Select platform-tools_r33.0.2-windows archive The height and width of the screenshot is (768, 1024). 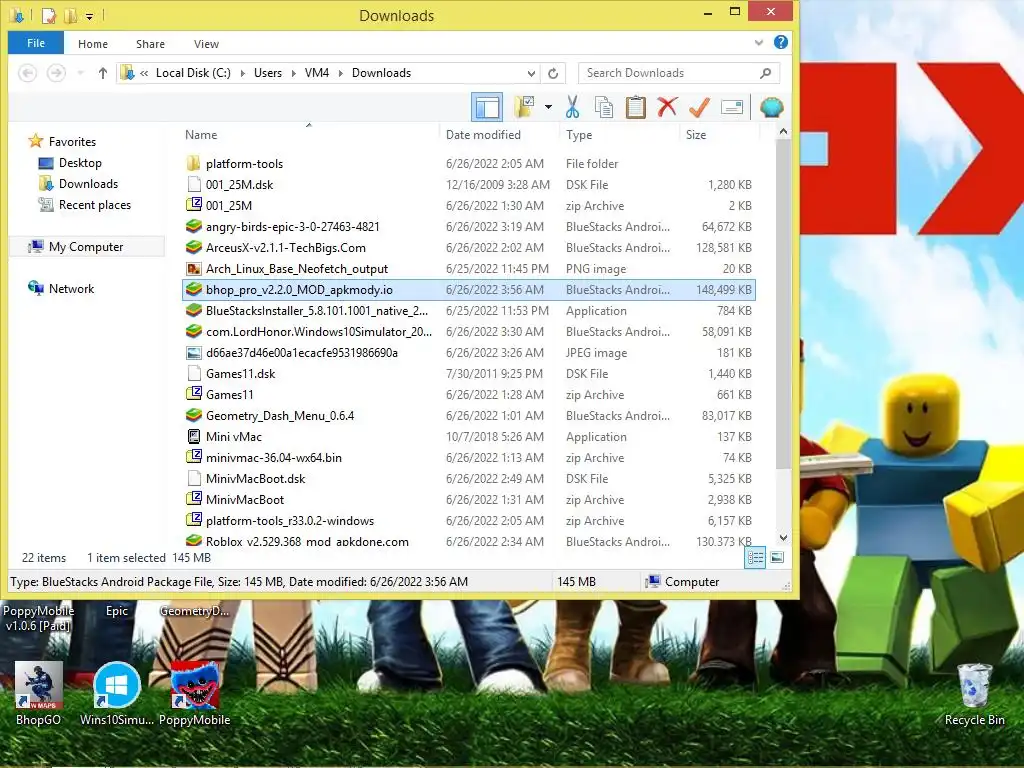tap(290, 520)
